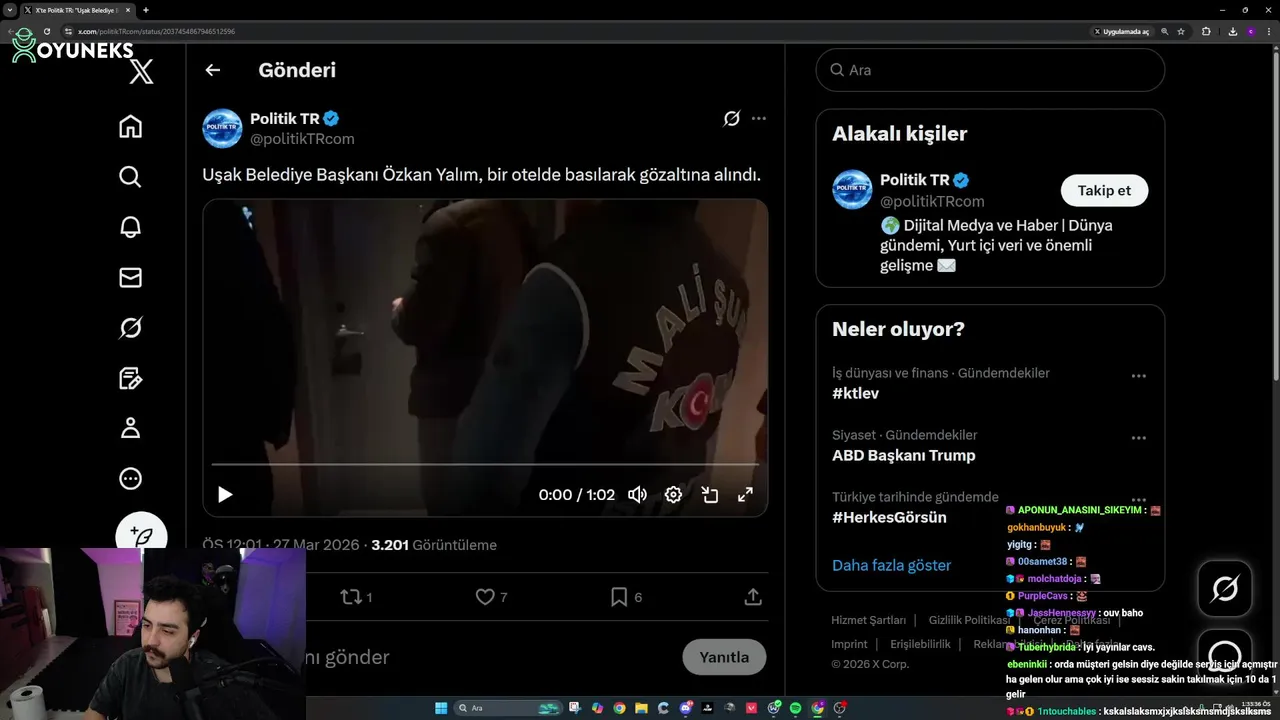
Task: Go to the X Home icon in sidebar
Action: coord(130,127)
